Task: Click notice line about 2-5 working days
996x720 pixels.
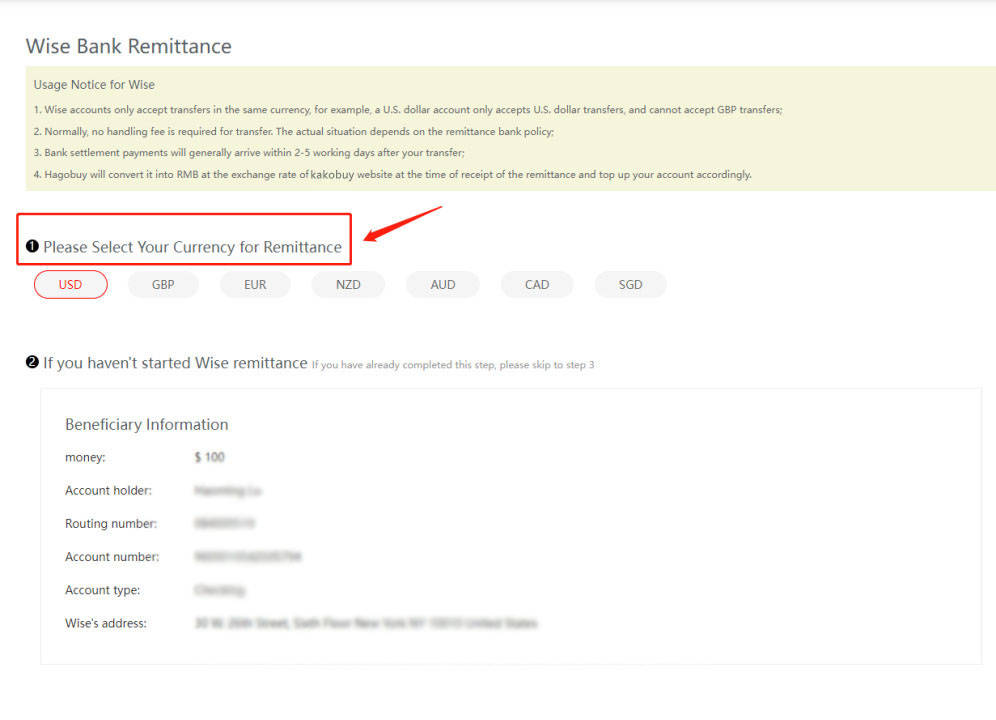Action: (x=249, y=153)
